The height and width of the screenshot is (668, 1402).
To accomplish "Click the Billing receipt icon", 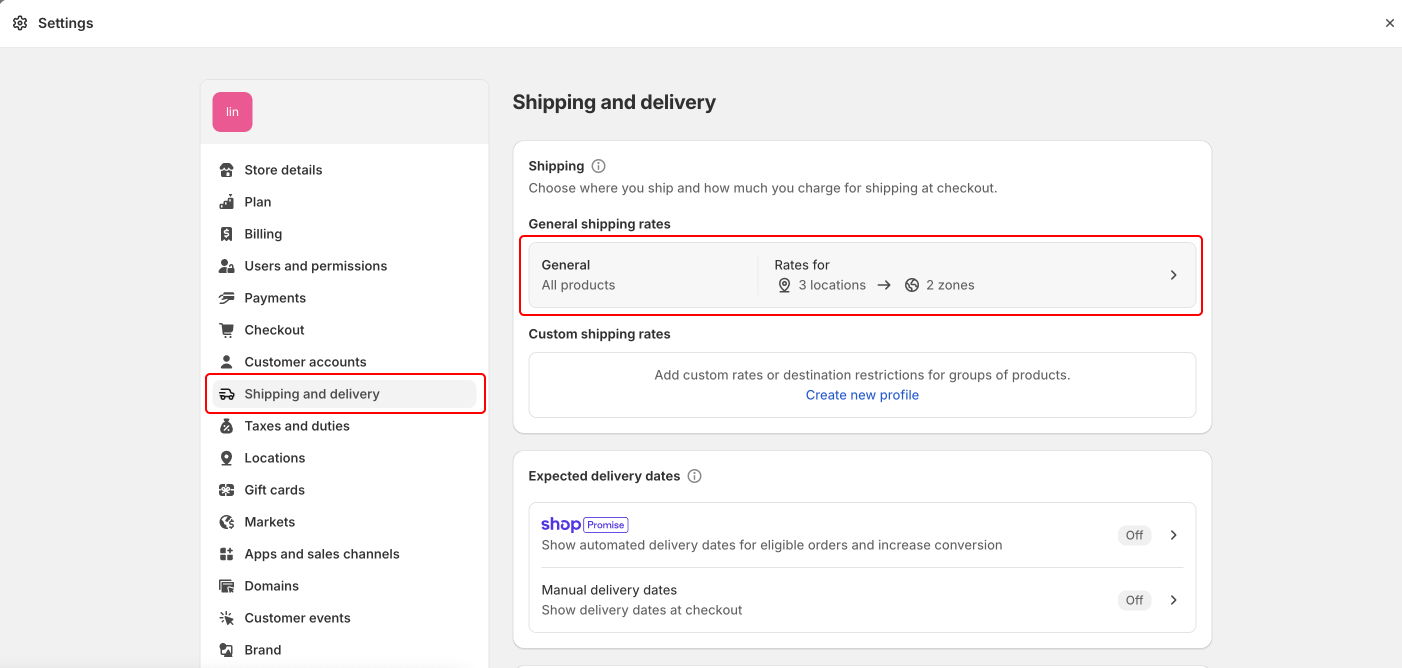I will coord(226,234).
